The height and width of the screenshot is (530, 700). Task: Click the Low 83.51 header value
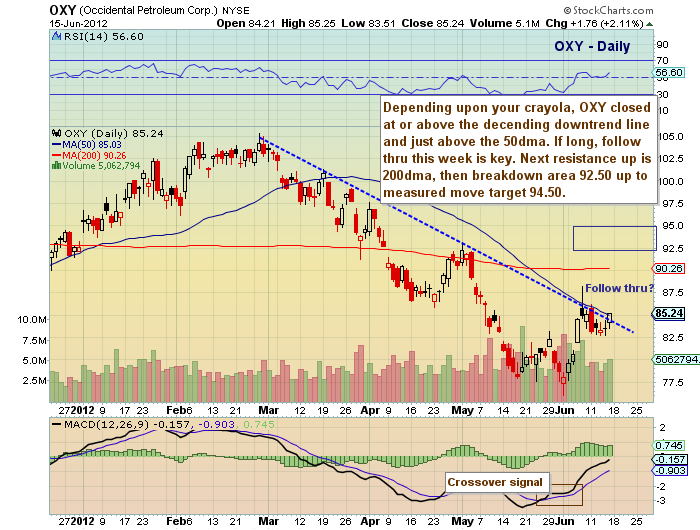[x=368, y=24]
